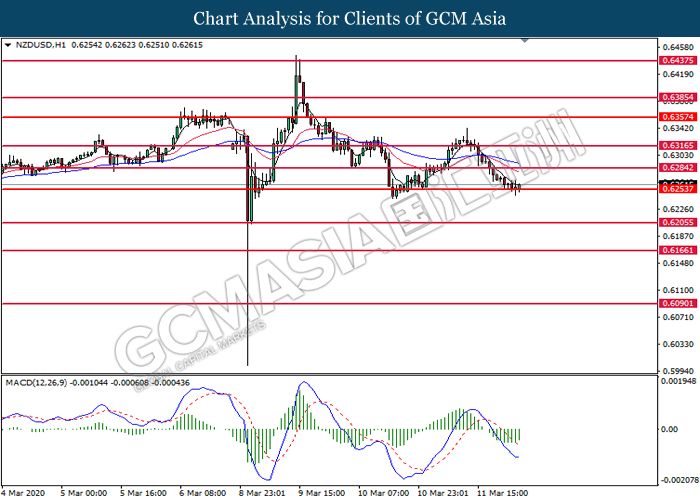
Task: Click the 0.00 MACD zero level label
Action: coord(672,429)
